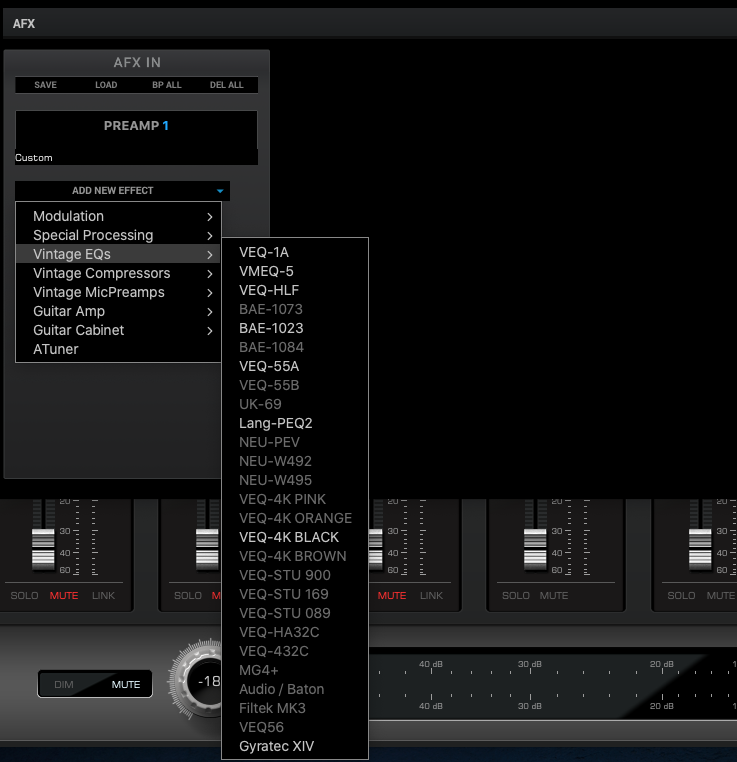Choose Gyratec XIV equalizer

(x=295, y=745)
